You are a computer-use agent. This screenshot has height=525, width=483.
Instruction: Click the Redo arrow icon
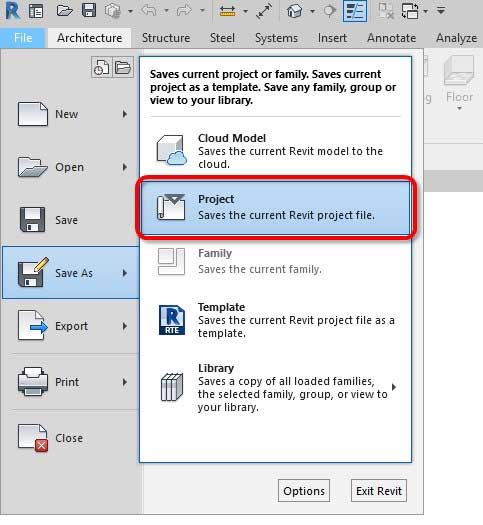click(x=184, y=11)
